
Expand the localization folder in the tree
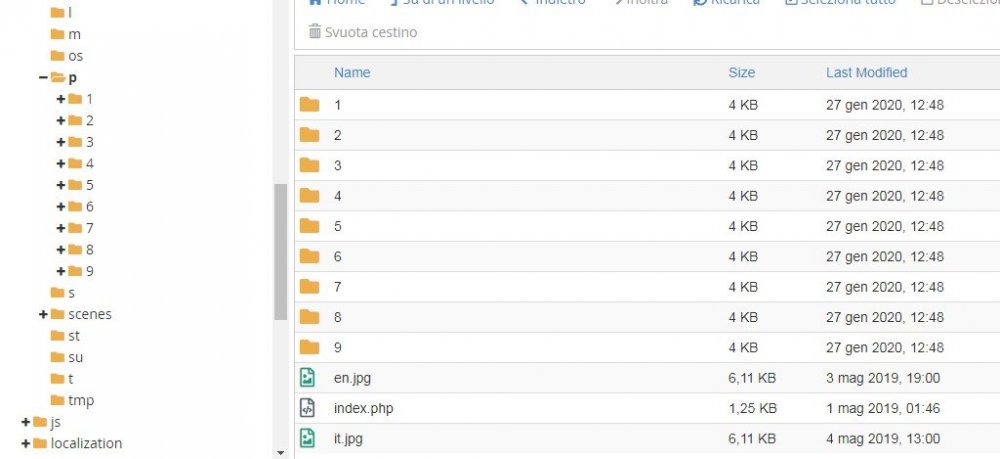point(25,443)
